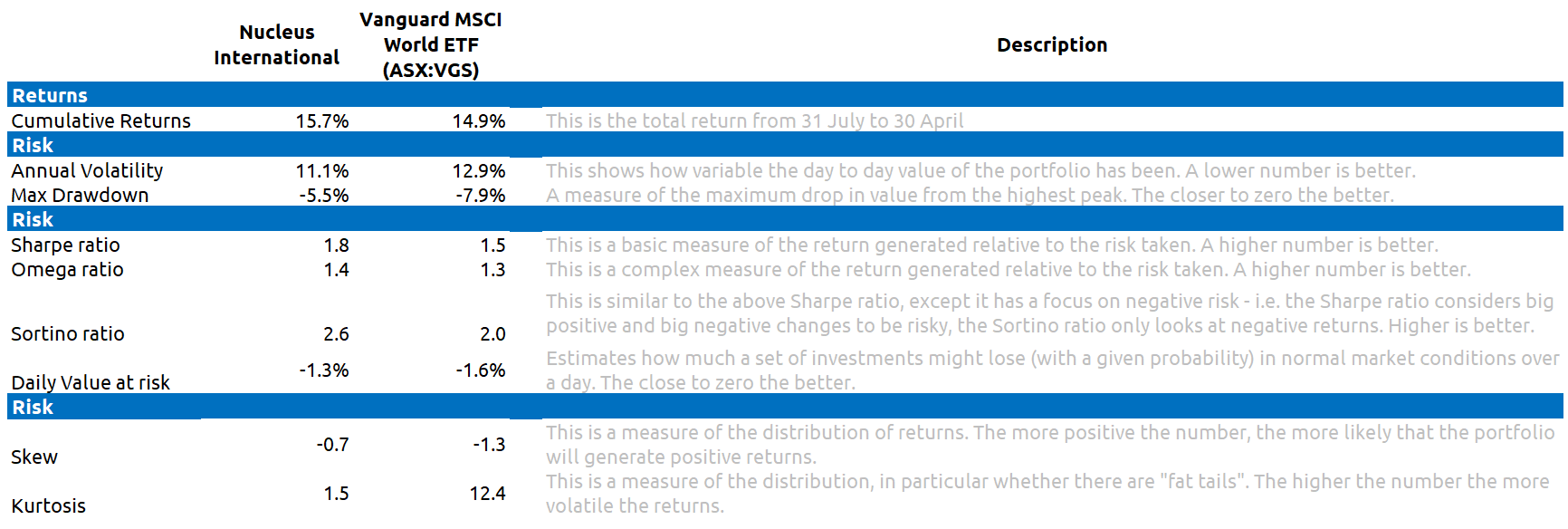
Task: Click the 14.9% cumulative return value
Action: [479, 120]
